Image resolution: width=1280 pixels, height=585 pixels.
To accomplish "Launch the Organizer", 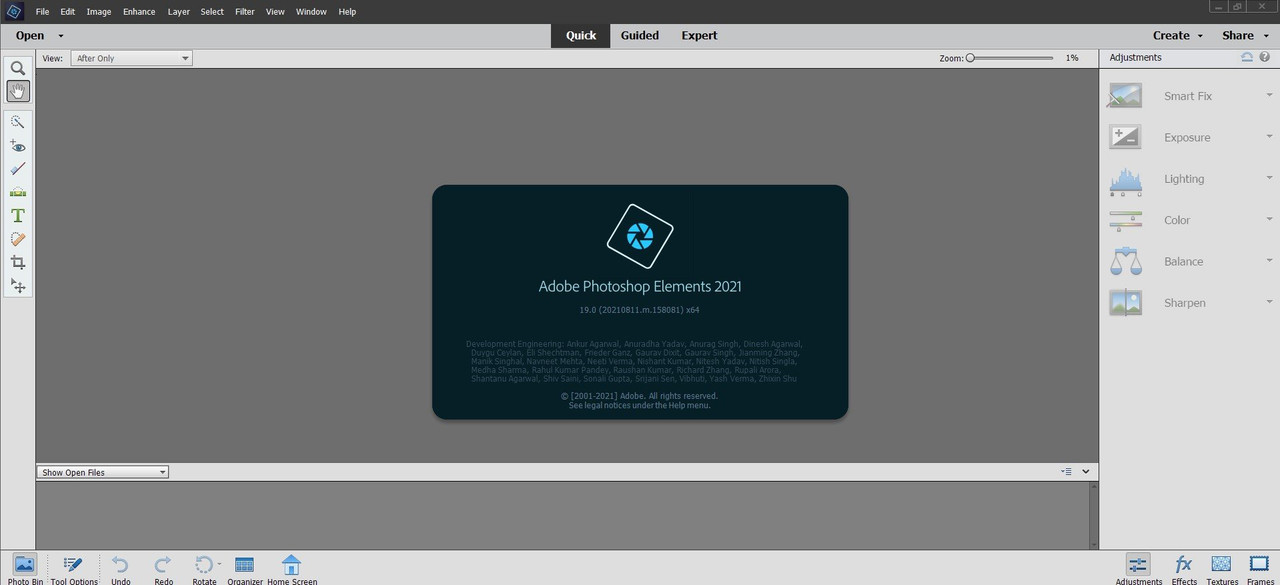I will tap(244, 569).
